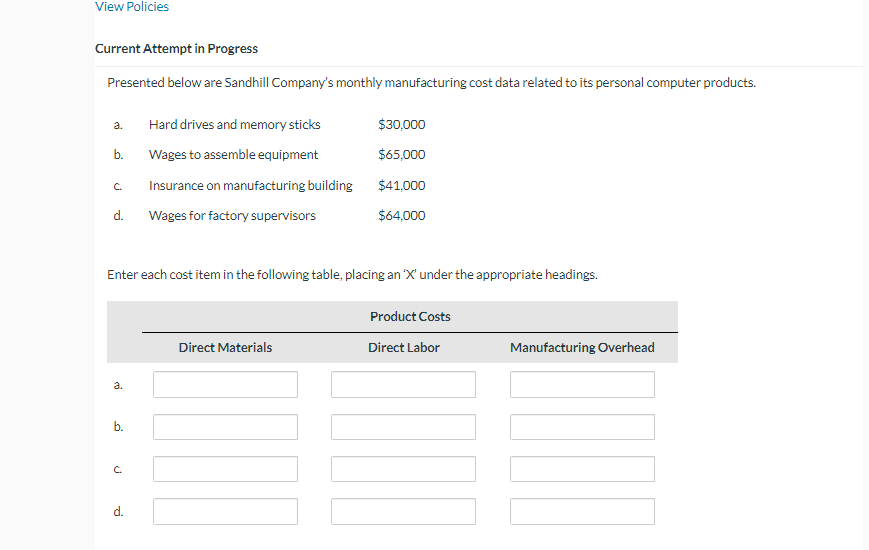Click the Direct Labor column heading
This screenshot has width=869, height=550.
403,348
